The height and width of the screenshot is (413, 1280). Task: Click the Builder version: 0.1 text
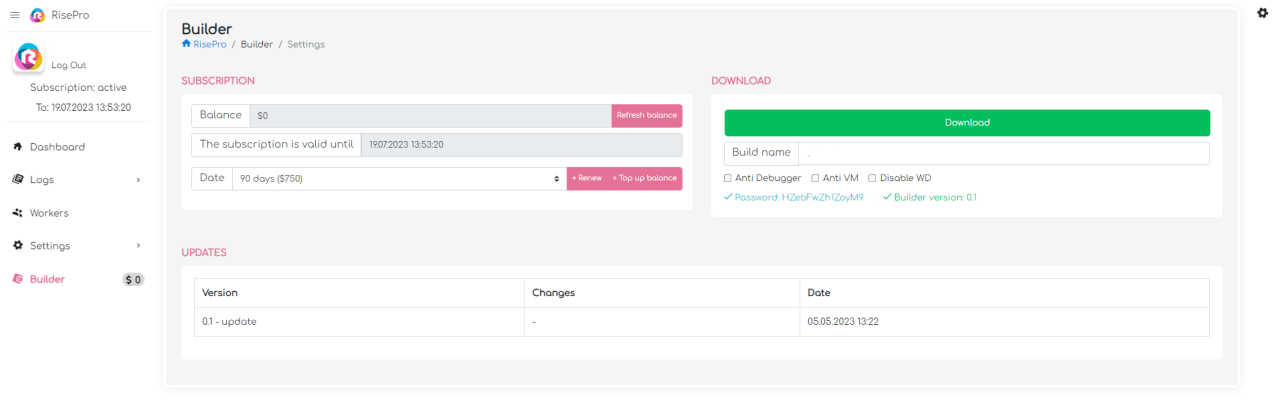pyautogui.click(x=935, y=197)
